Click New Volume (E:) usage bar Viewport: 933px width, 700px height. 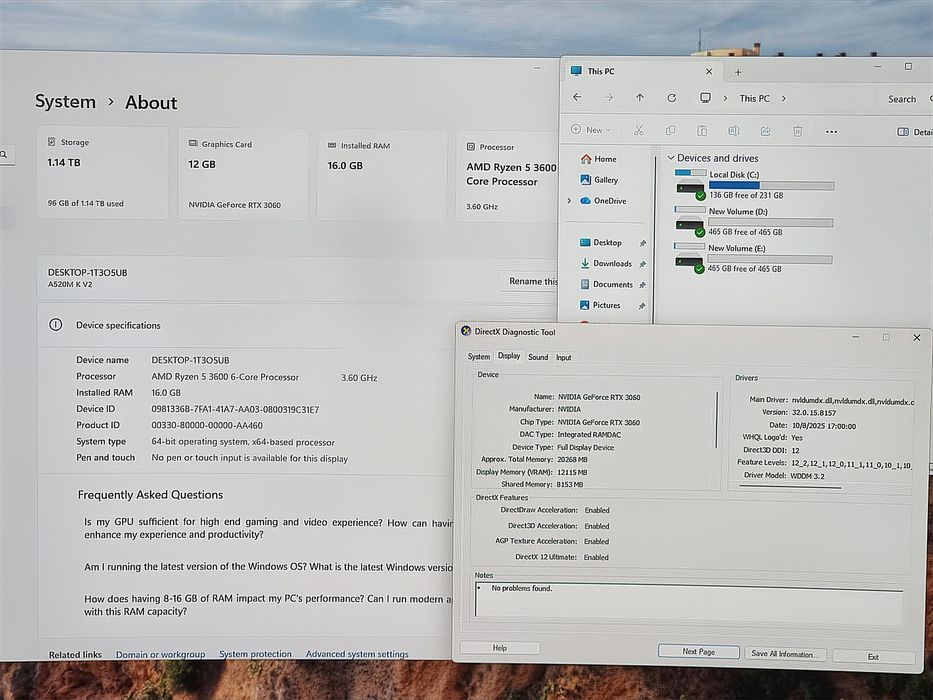[770, 260]
